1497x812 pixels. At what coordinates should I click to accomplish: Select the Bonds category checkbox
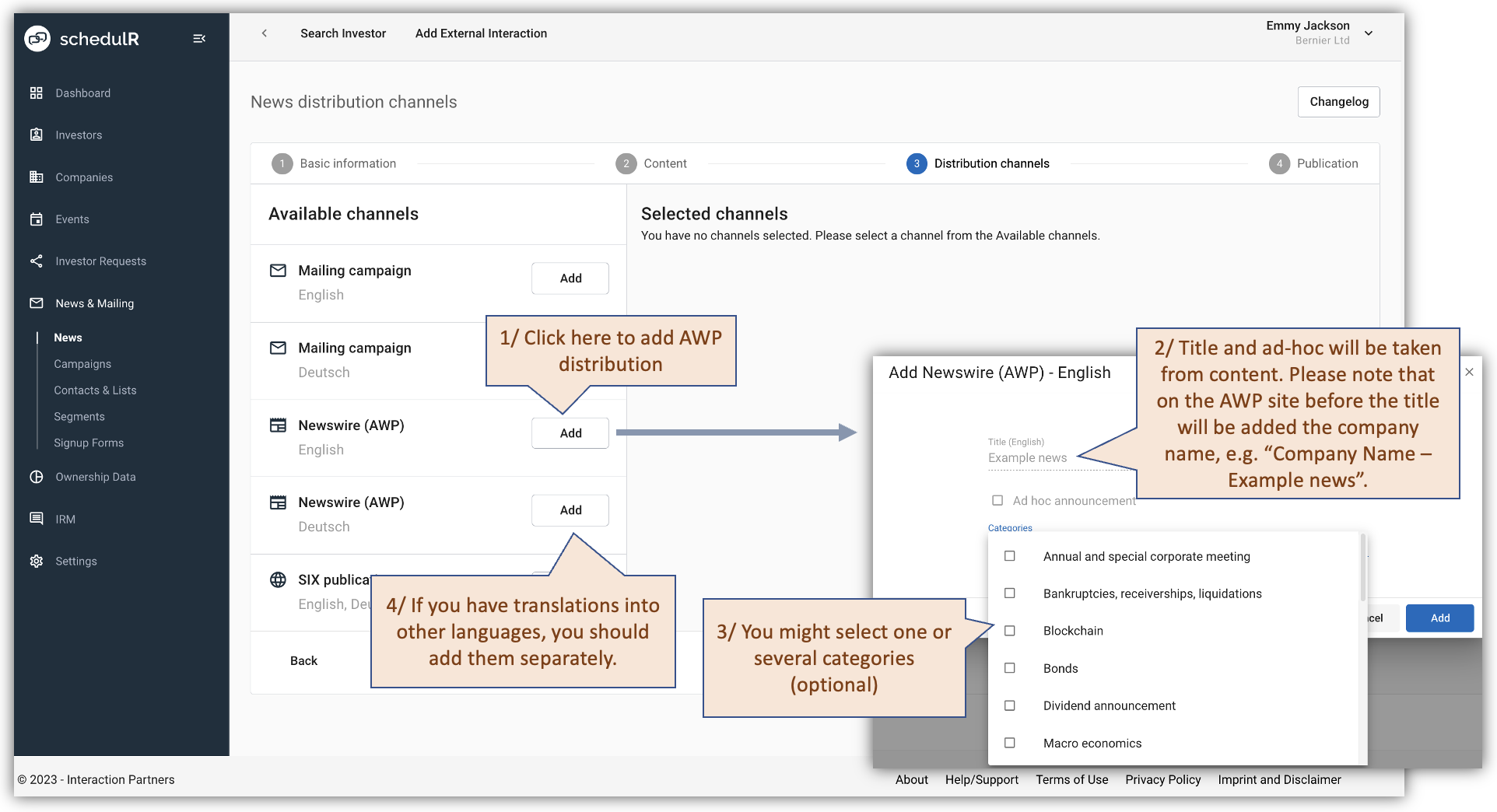(1010, 667)
